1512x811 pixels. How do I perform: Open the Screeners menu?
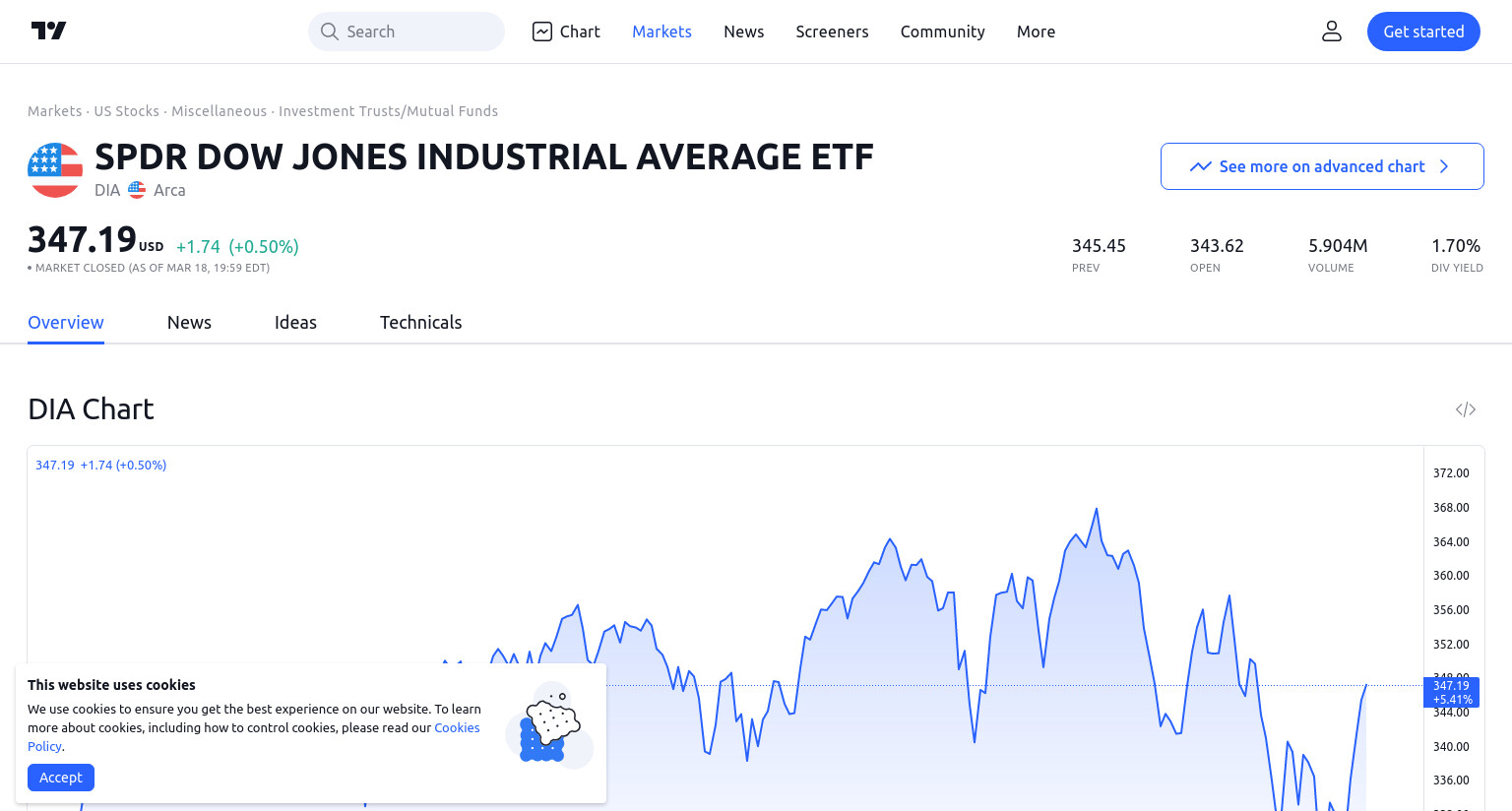tap(833, 31)
